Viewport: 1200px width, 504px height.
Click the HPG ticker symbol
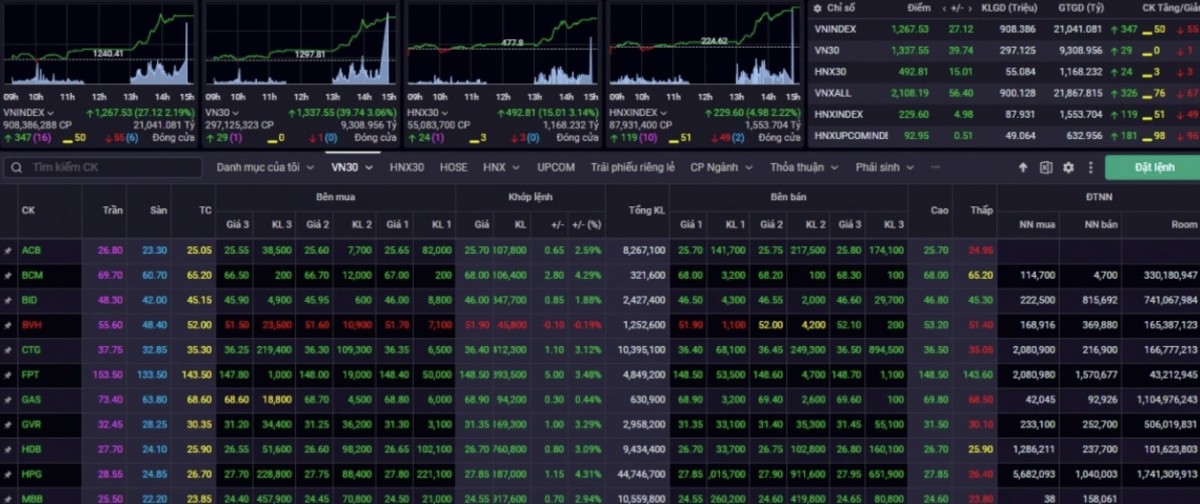(x=31, y=474)
